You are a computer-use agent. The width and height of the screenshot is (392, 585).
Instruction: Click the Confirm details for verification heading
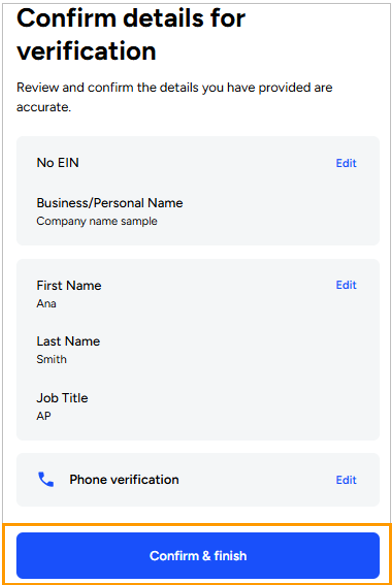(131, 34)
